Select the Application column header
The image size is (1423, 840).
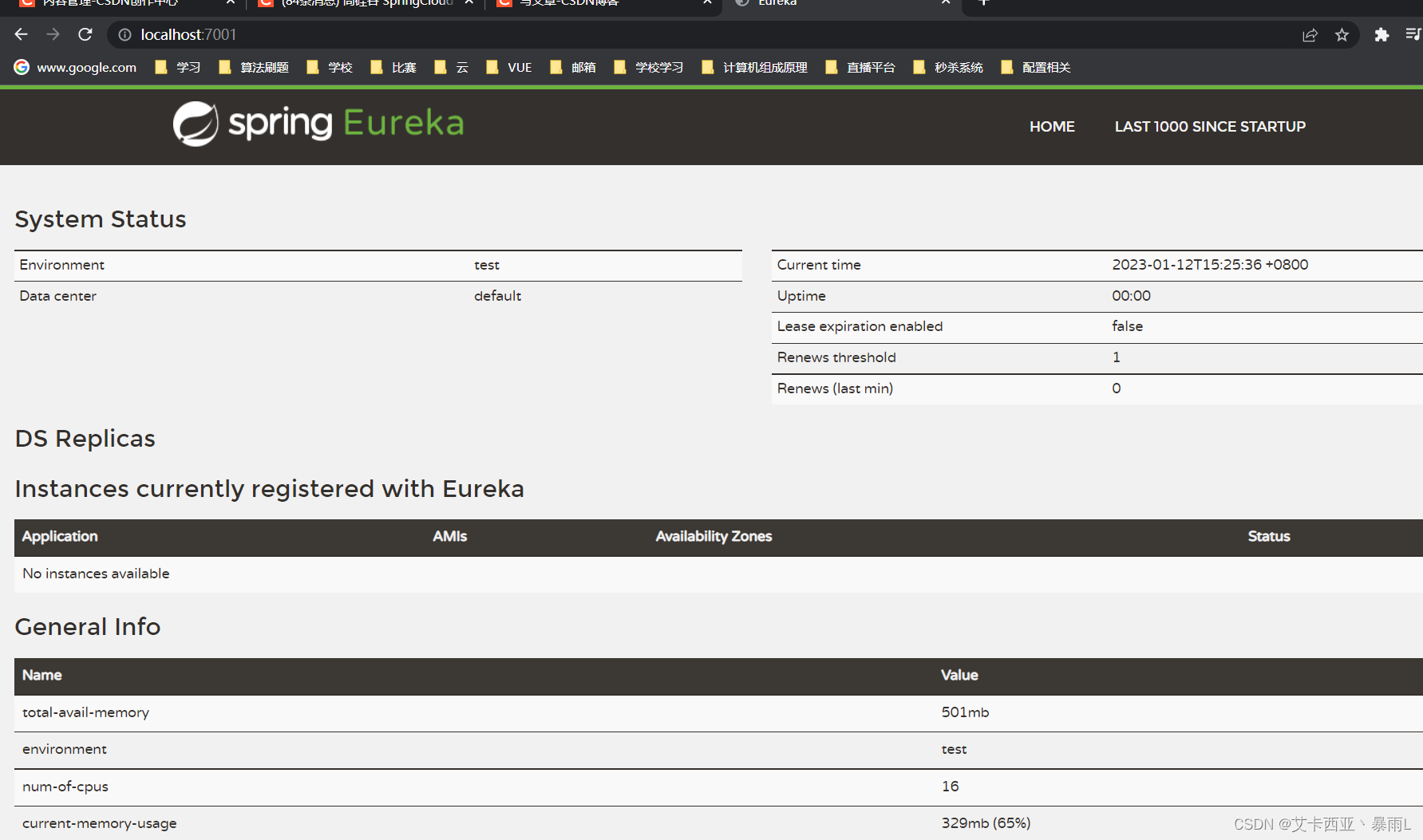[x=60, y=537]
